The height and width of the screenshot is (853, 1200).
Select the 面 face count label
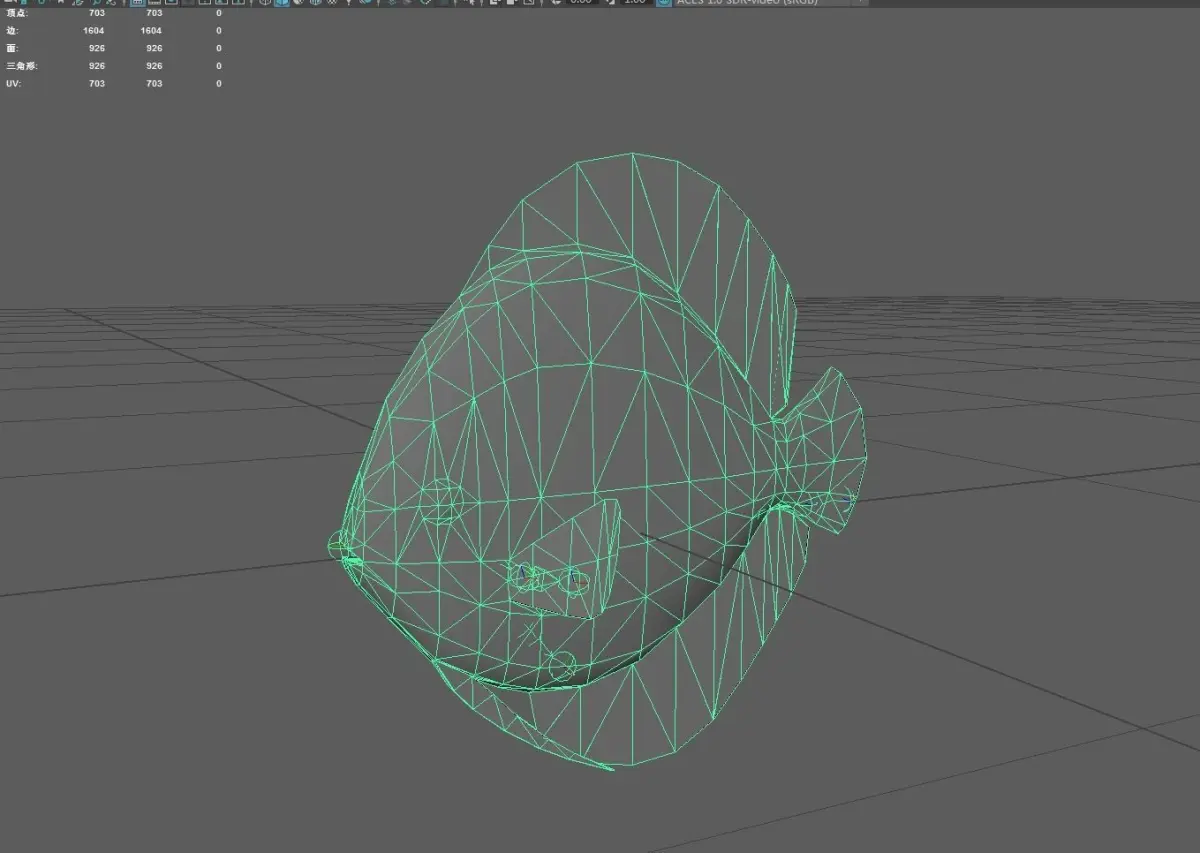[x=12, y=48]
